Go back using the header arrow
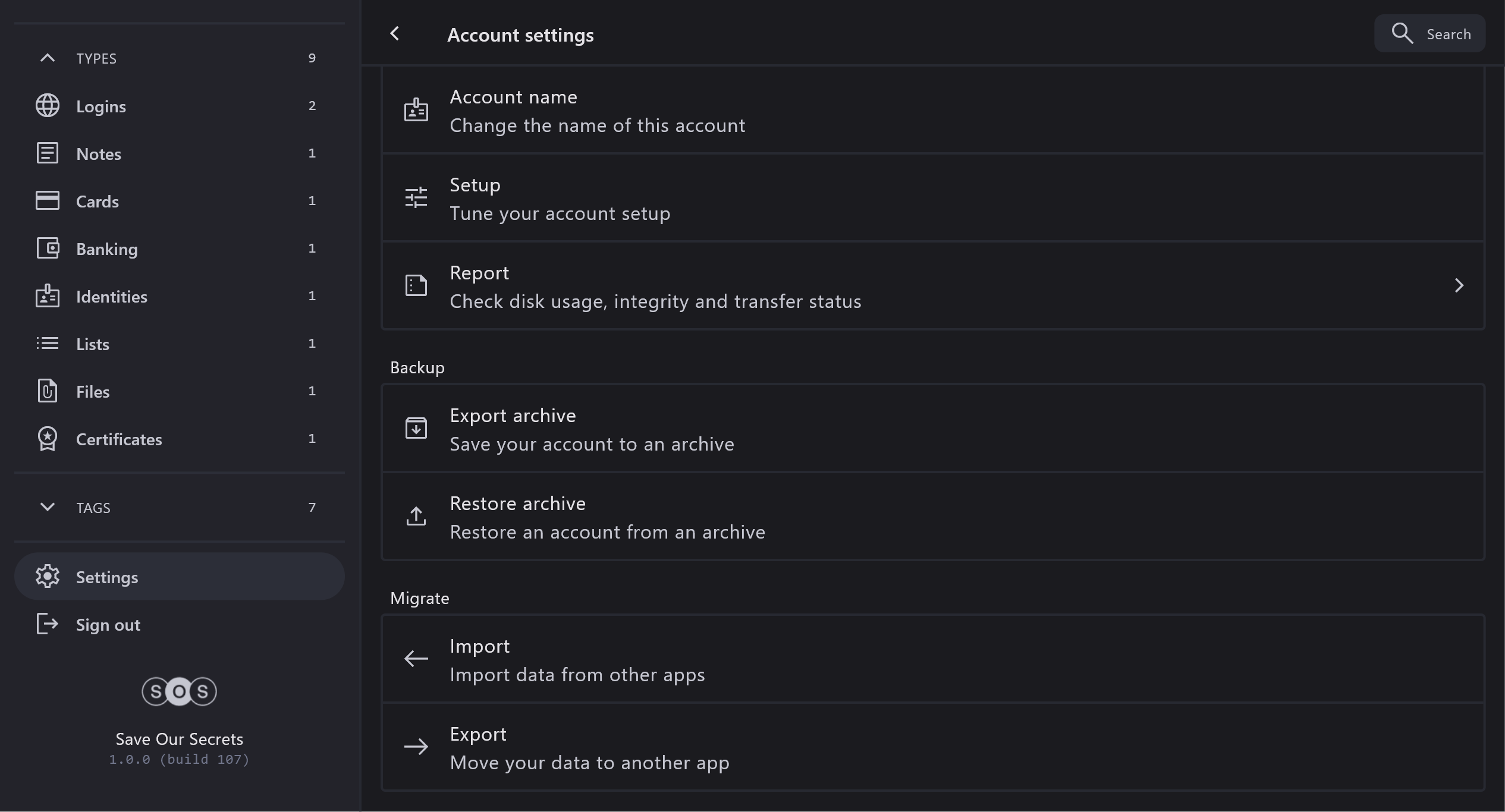1505x812 pixels. click(395, 34)
